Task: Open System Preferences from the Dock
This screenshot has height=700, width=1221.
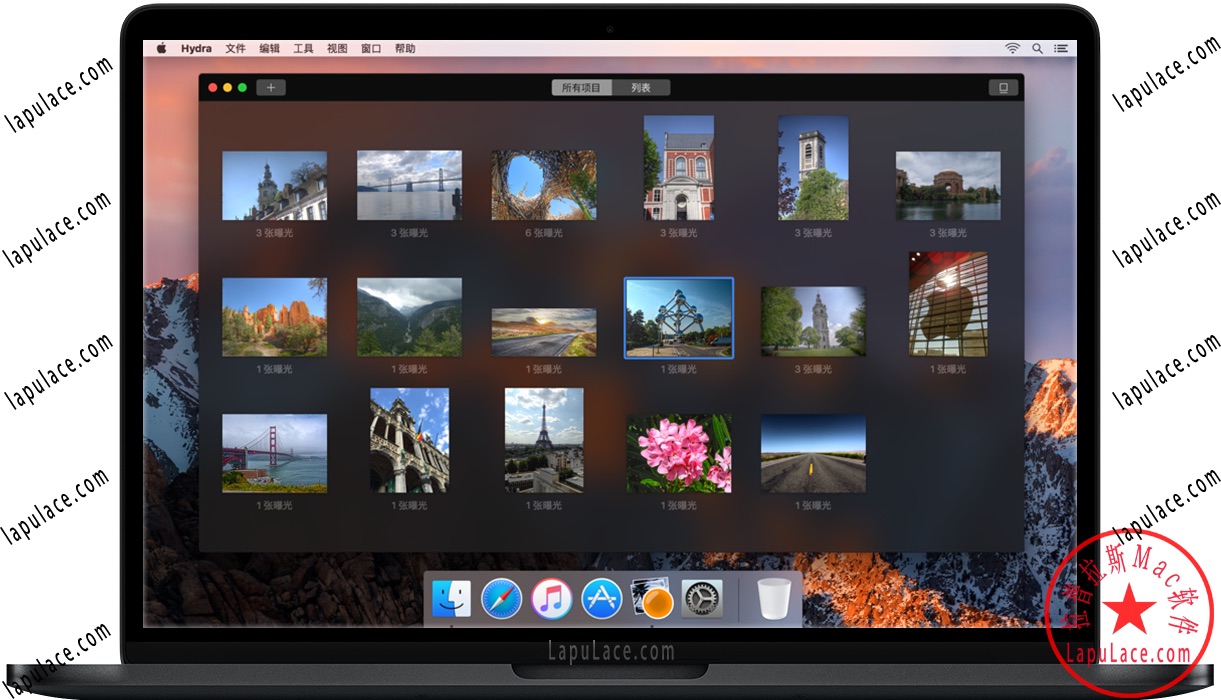Action: tap(703, 600)
